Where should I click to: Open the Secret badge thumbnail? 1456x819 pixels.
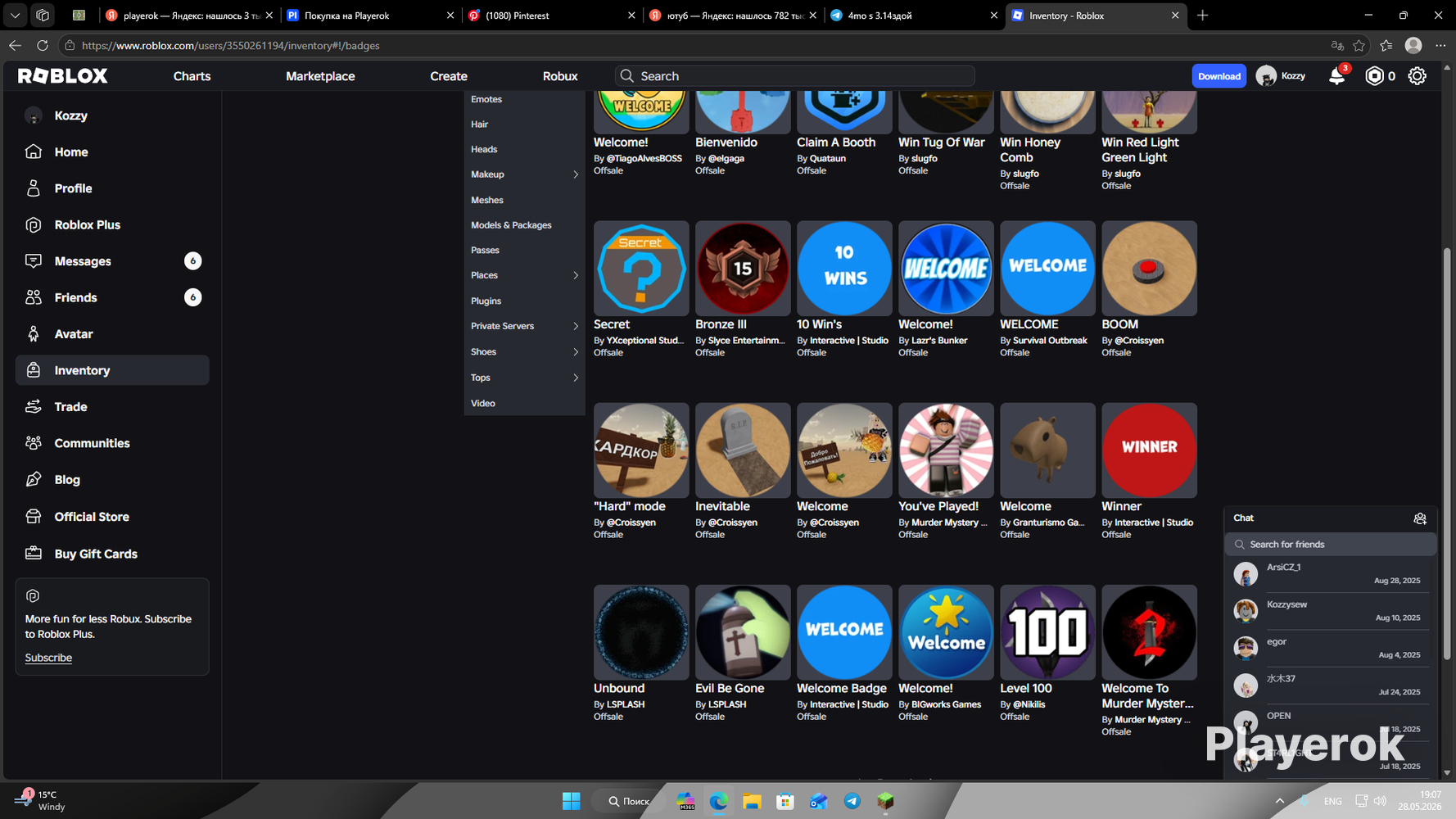(641, 269)
